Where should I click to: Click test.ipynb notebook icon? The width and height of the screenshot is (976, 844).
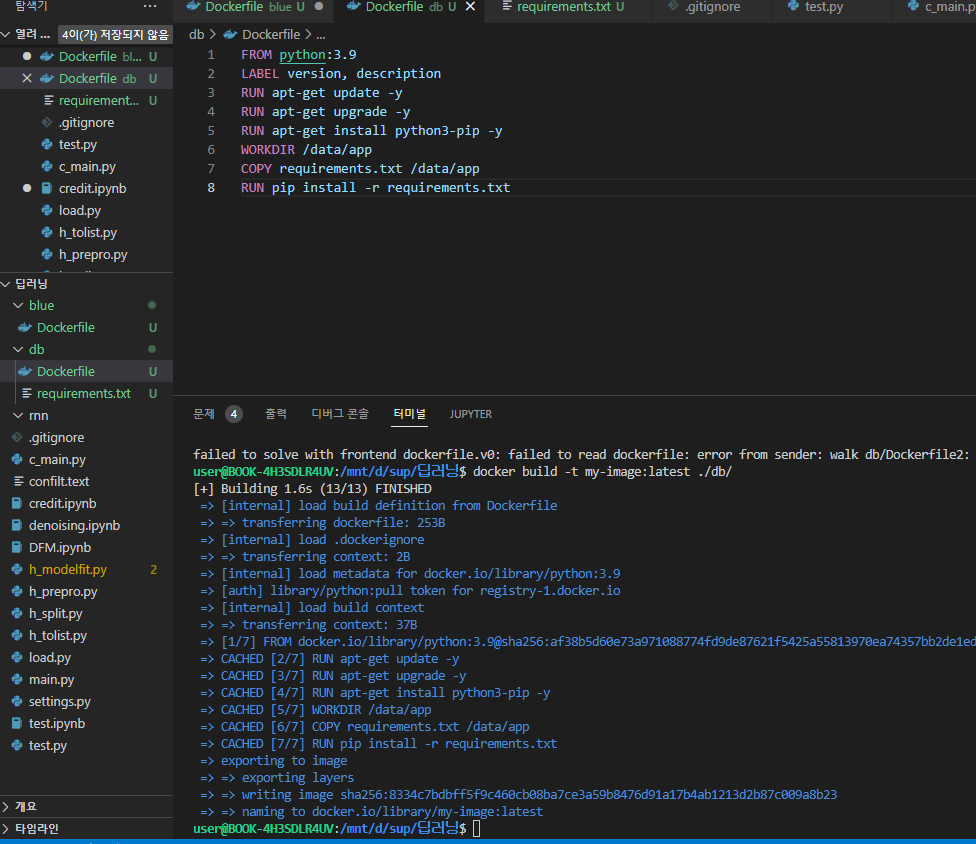[17, 723]
